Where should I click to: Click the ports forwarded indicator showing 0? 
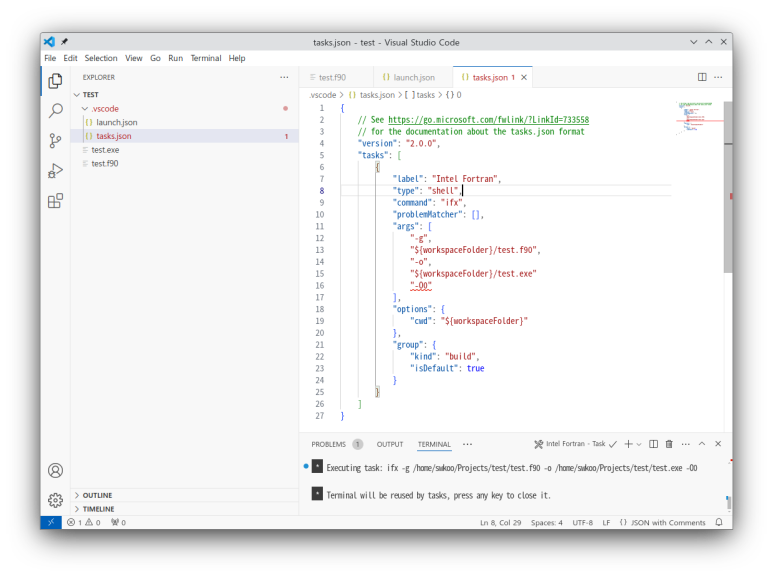(118, 522)
